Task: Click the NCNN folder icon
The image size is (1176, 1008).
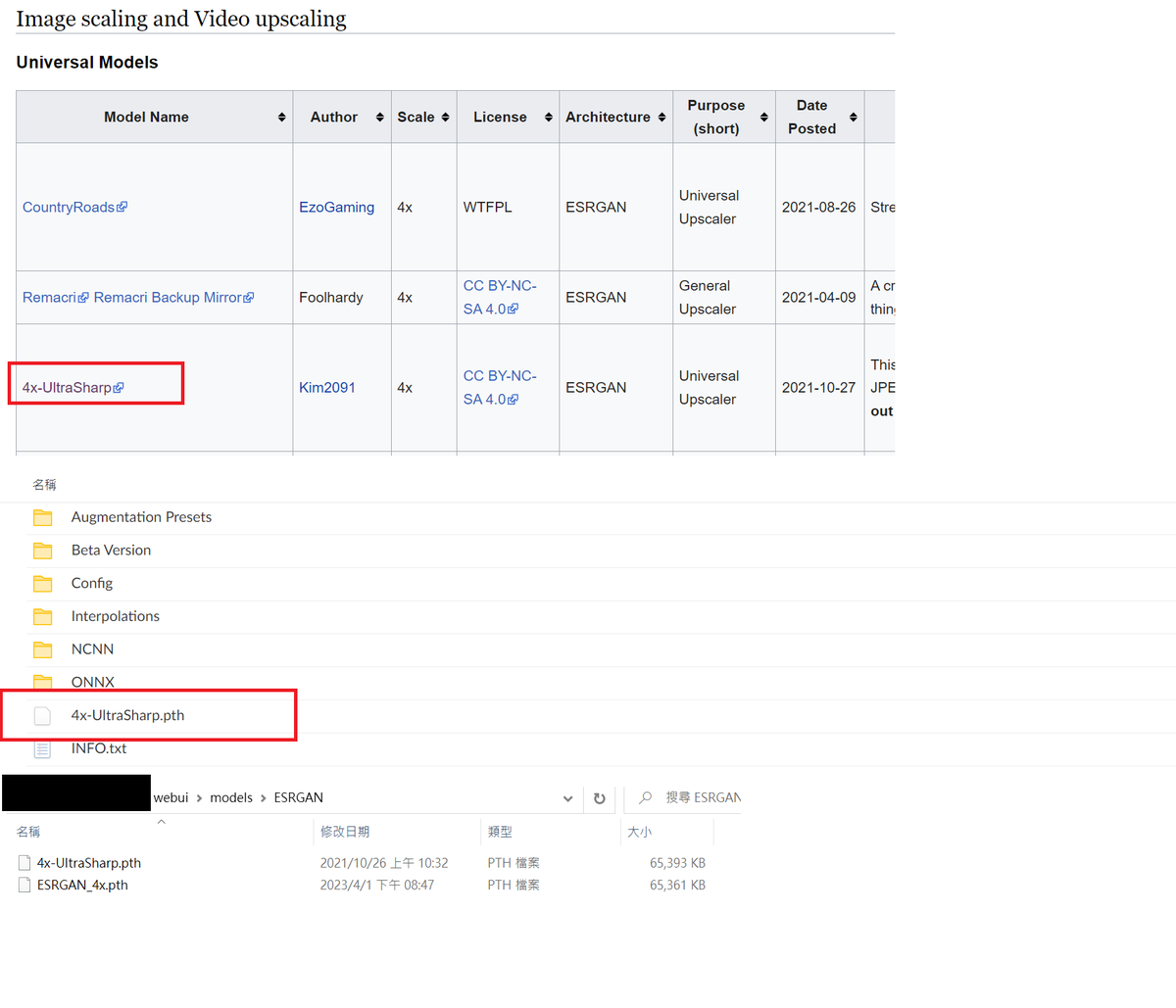Action: (42, 649)
